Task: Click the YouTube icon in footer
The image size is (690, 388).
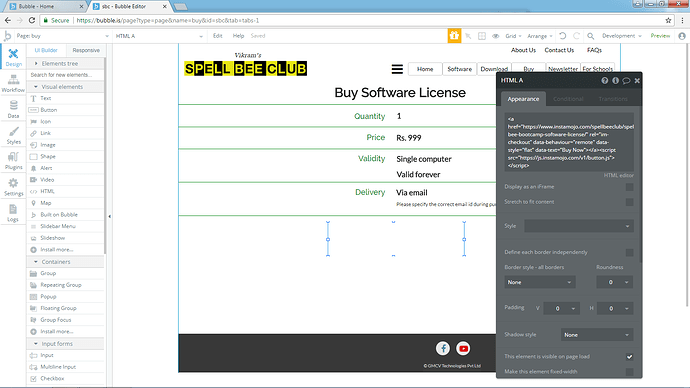Action: tap(463, 348)
